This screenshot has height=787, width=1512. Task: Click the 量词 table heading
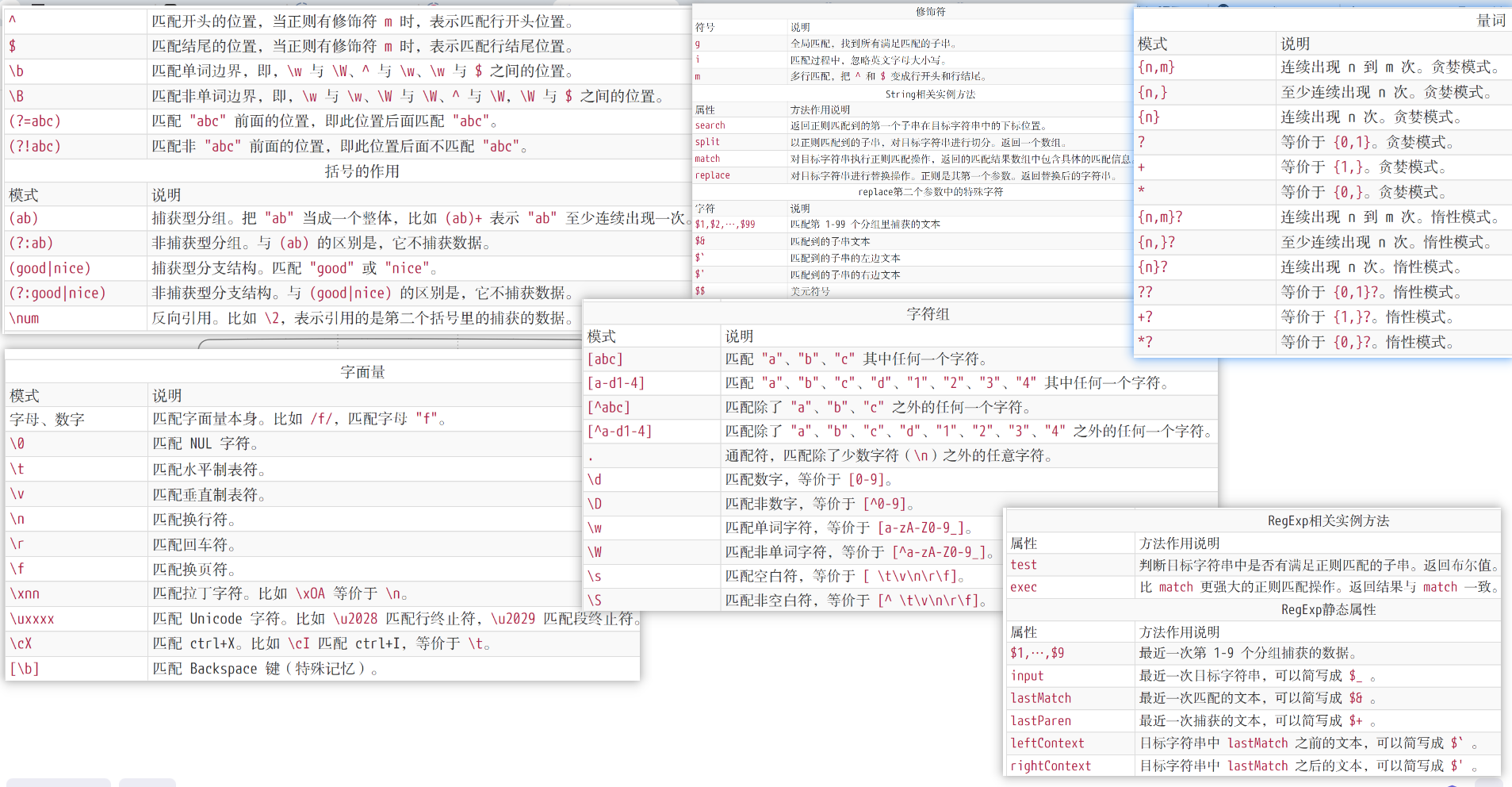(x=1491, y=21)
